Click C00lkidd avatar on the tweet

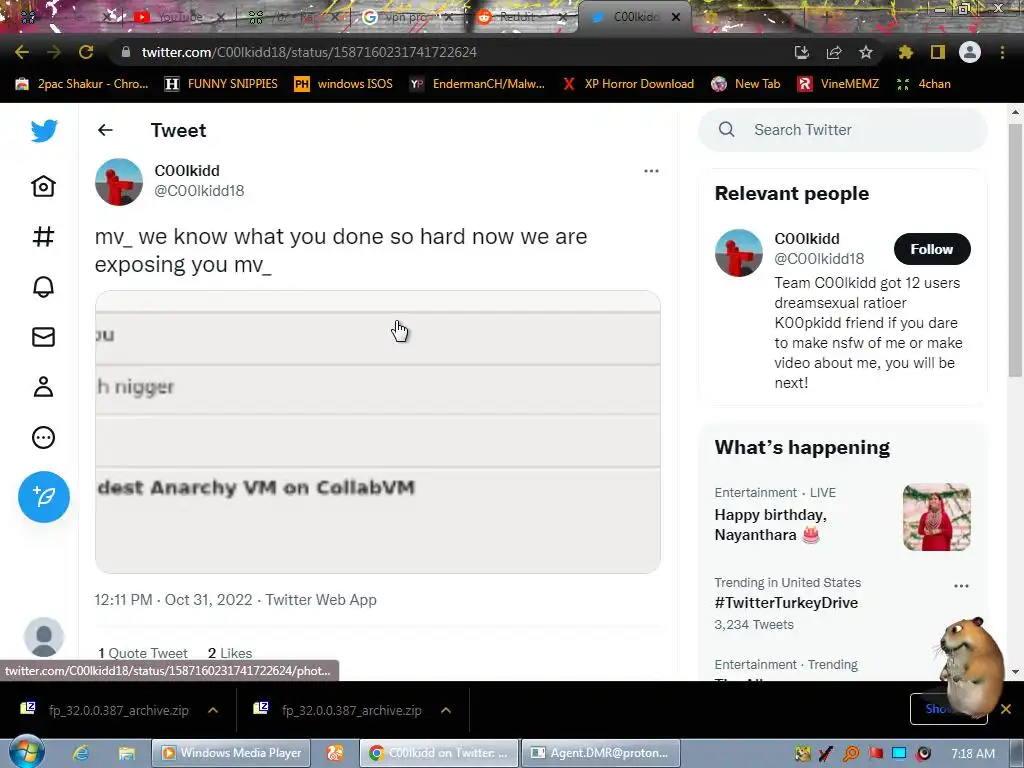(x=119, y=182)
